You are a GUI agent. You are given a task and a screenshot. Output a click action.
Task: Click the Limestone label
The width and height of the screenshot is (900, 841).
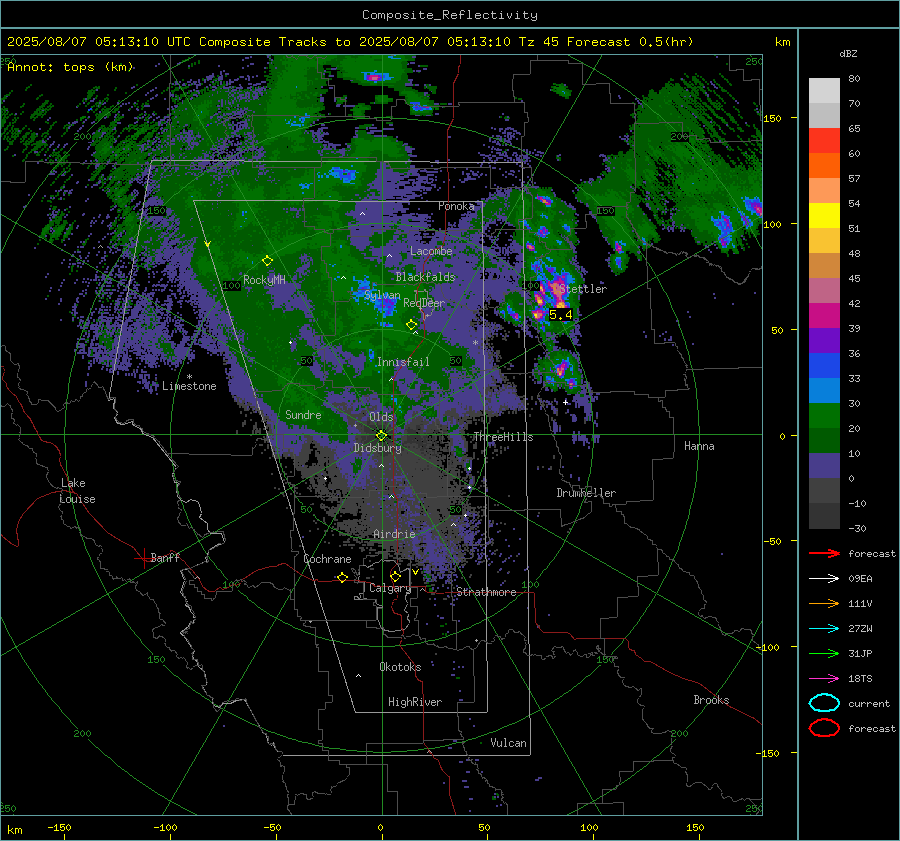click(189, 386)
